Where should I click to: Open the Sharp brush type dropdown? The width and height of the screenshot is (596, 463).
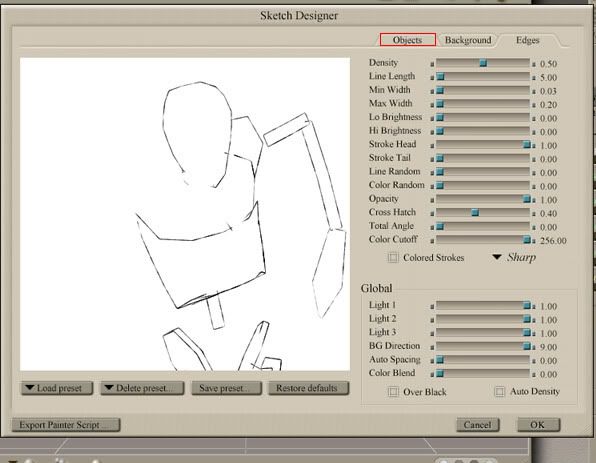click(x=514, y=257)
